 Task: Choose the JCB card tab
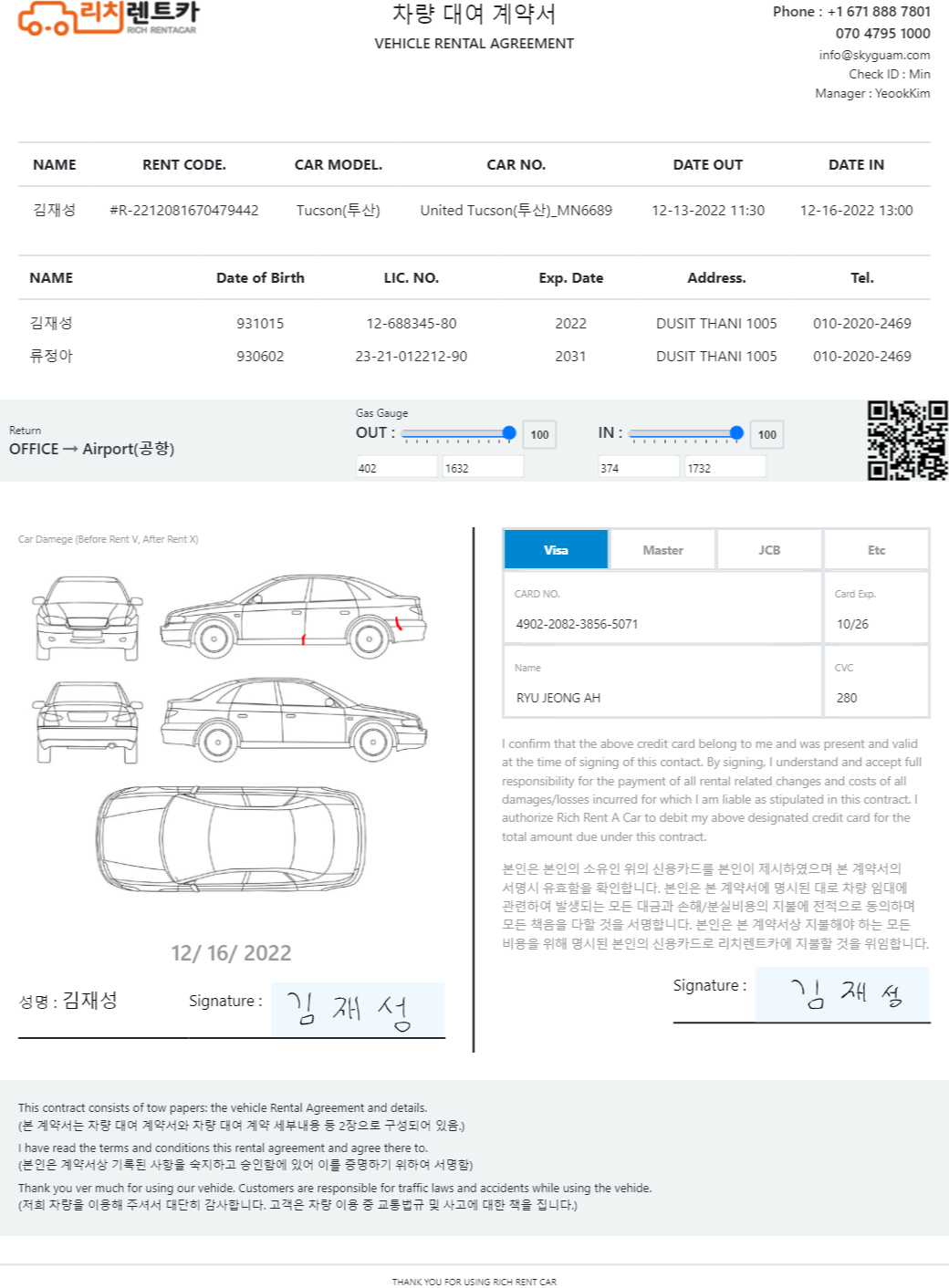pyautogui.click(x=769, y=550)
